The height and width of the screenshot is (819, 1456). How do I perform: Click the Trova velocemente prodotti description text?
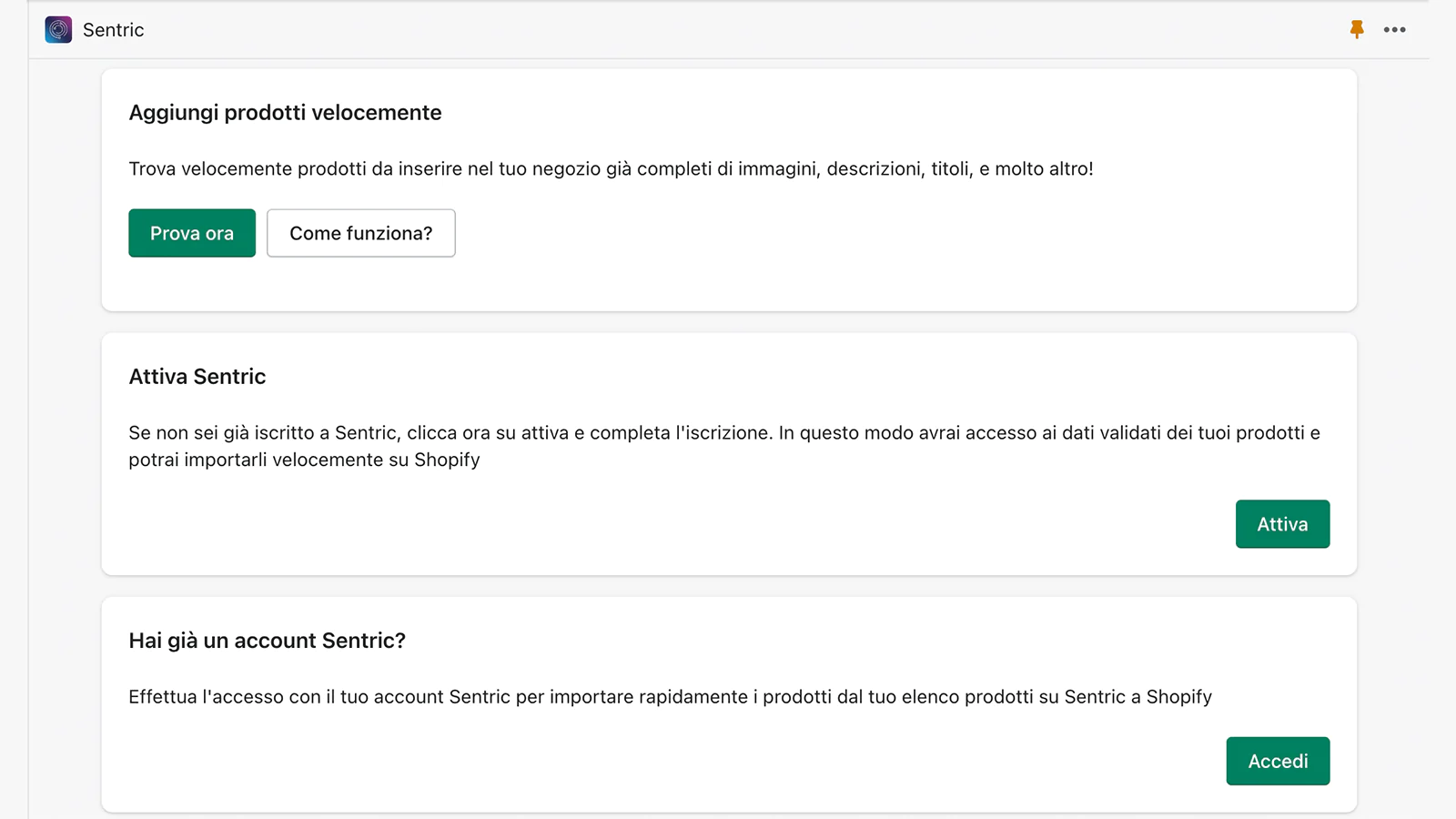(611, 169)
